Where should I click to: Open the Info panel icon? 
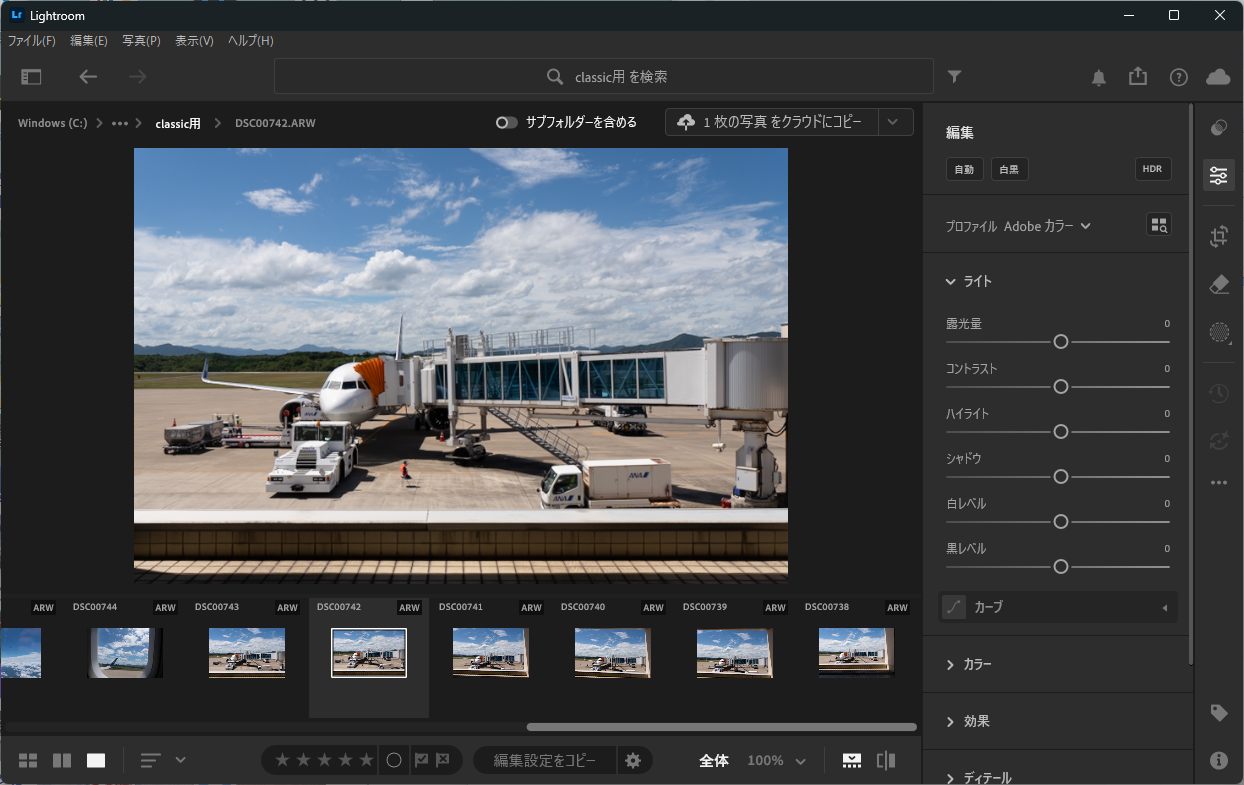click(1218, 761)
